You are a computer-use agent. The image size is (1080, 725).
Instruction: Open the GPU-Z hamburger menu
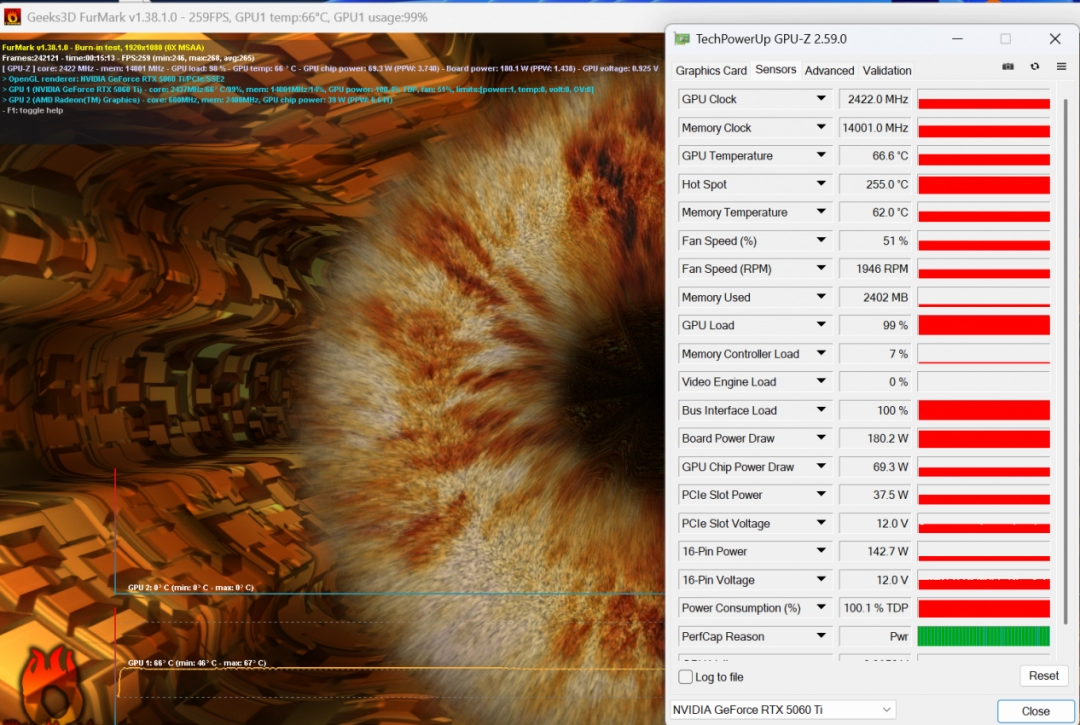[1061, 67]
